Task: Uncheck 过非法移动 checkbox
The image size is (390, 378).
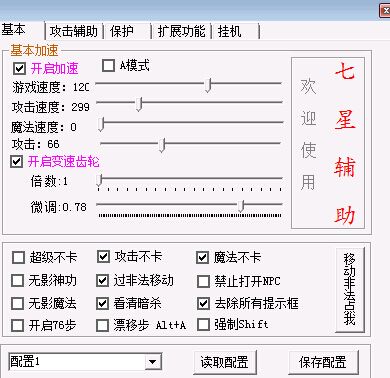Action: tap(102, 281)
